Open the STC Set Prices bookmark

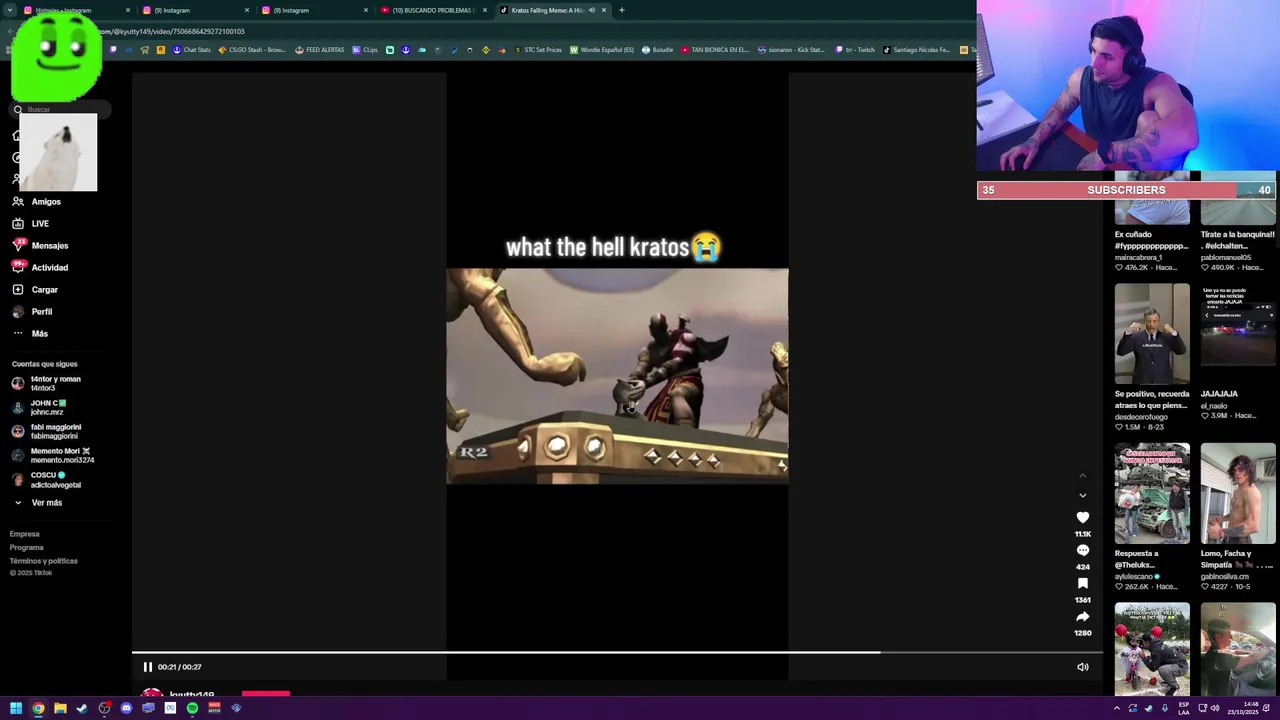pyautogui.click(x=538, y=50)
